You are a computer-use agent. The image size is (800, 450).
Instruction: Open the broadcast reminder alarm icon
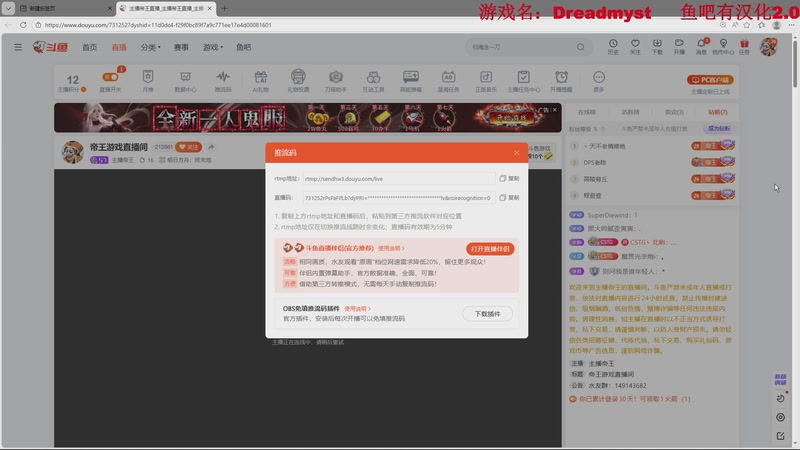pos(561,81)
